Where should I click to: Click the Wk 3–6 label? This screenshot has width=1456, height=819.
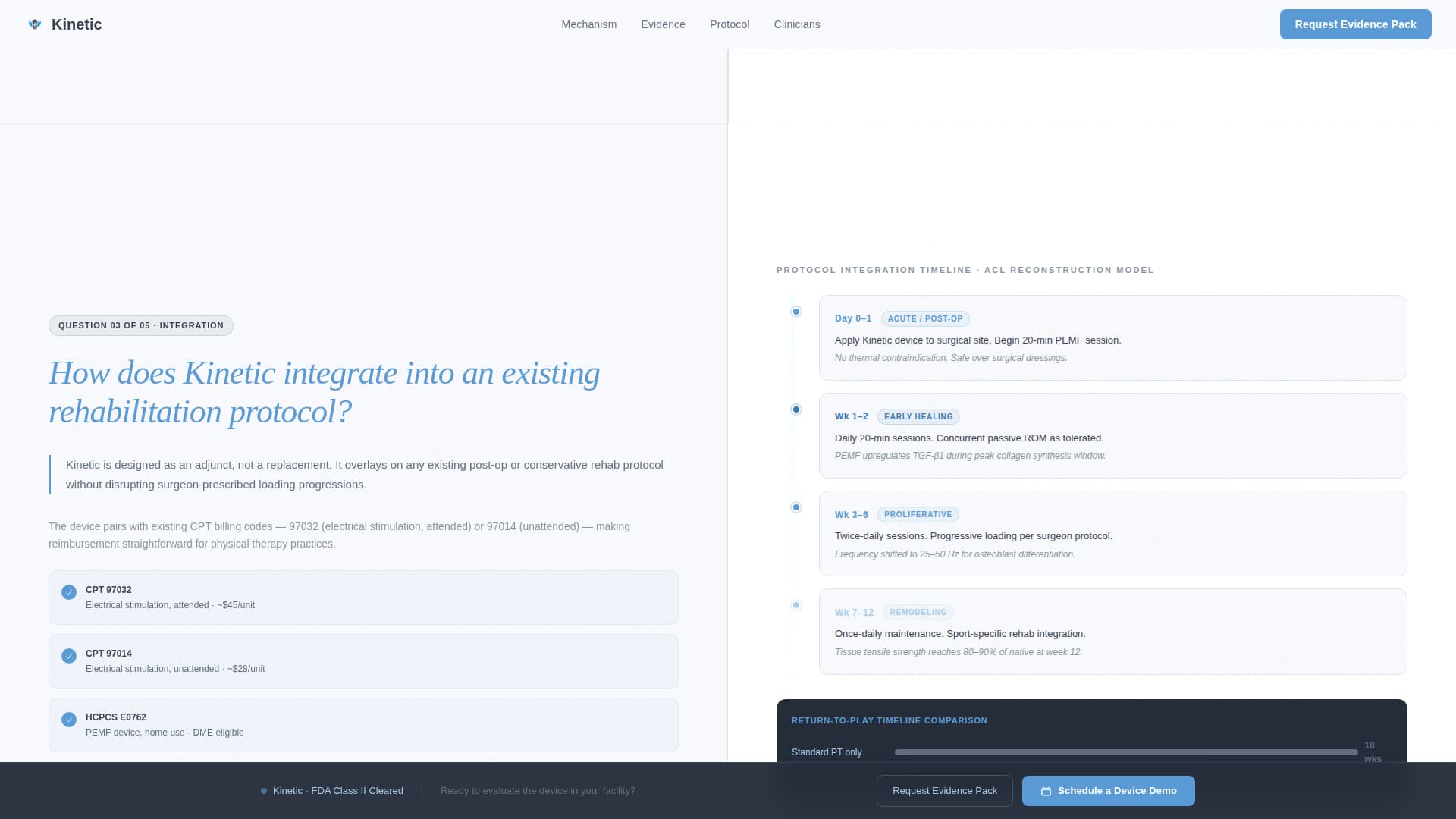pos(852,514)
